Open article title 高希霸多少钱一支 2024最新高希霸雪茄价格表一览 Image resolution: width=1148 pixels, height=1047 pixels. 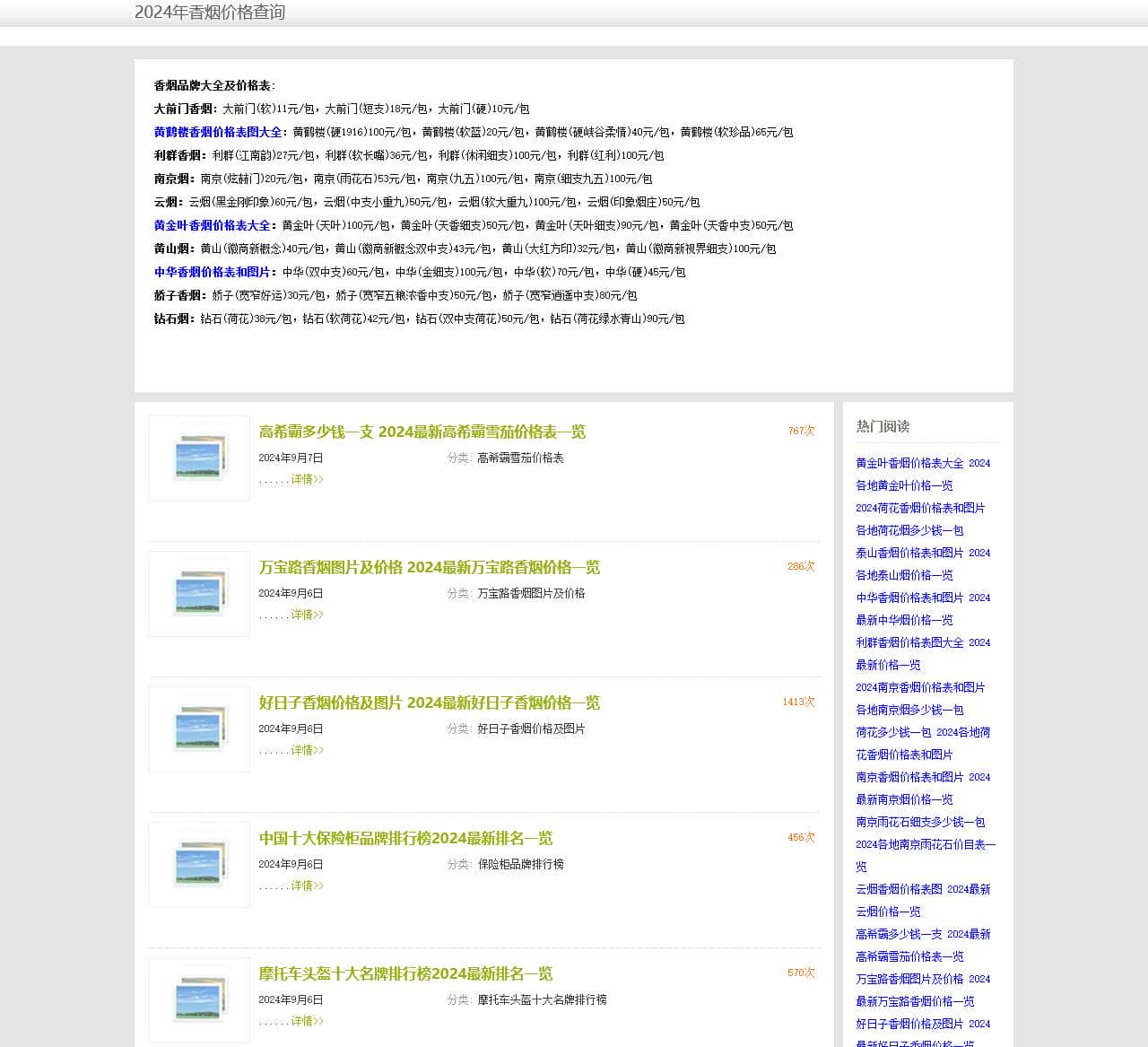click(422, 432)
